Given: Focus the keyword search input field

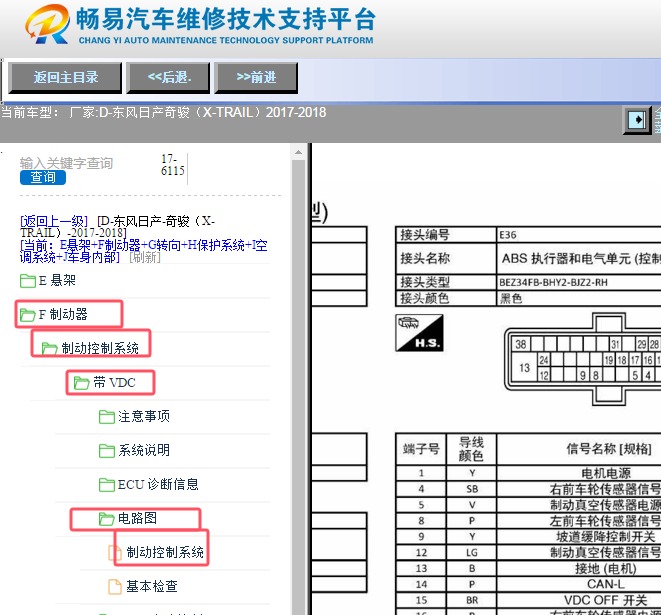Looking at the screenshot, I should [66, 163].
